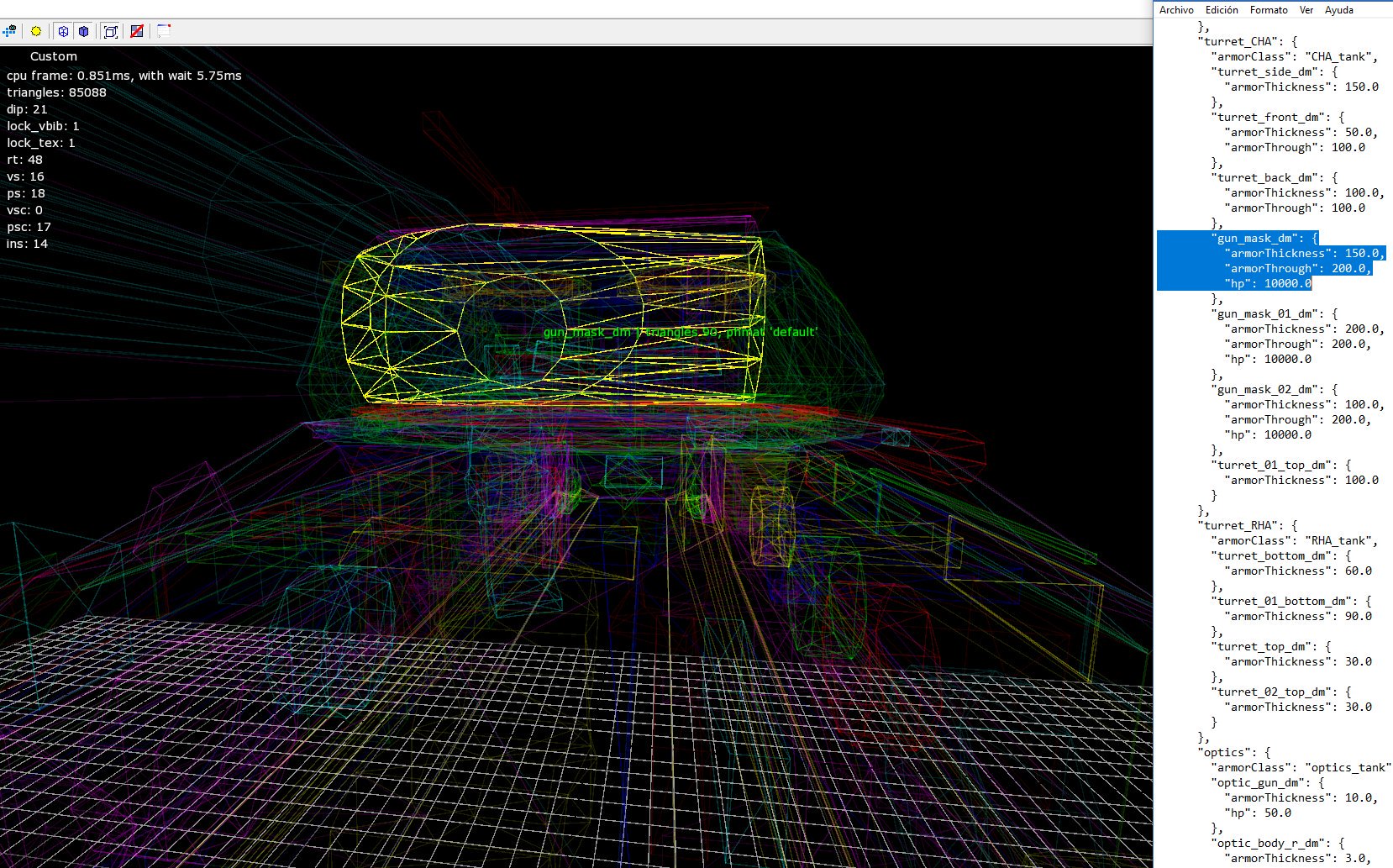Click the "armorThickness": 3.0 line
1393x868 pixels.
tap(1298, 858)
